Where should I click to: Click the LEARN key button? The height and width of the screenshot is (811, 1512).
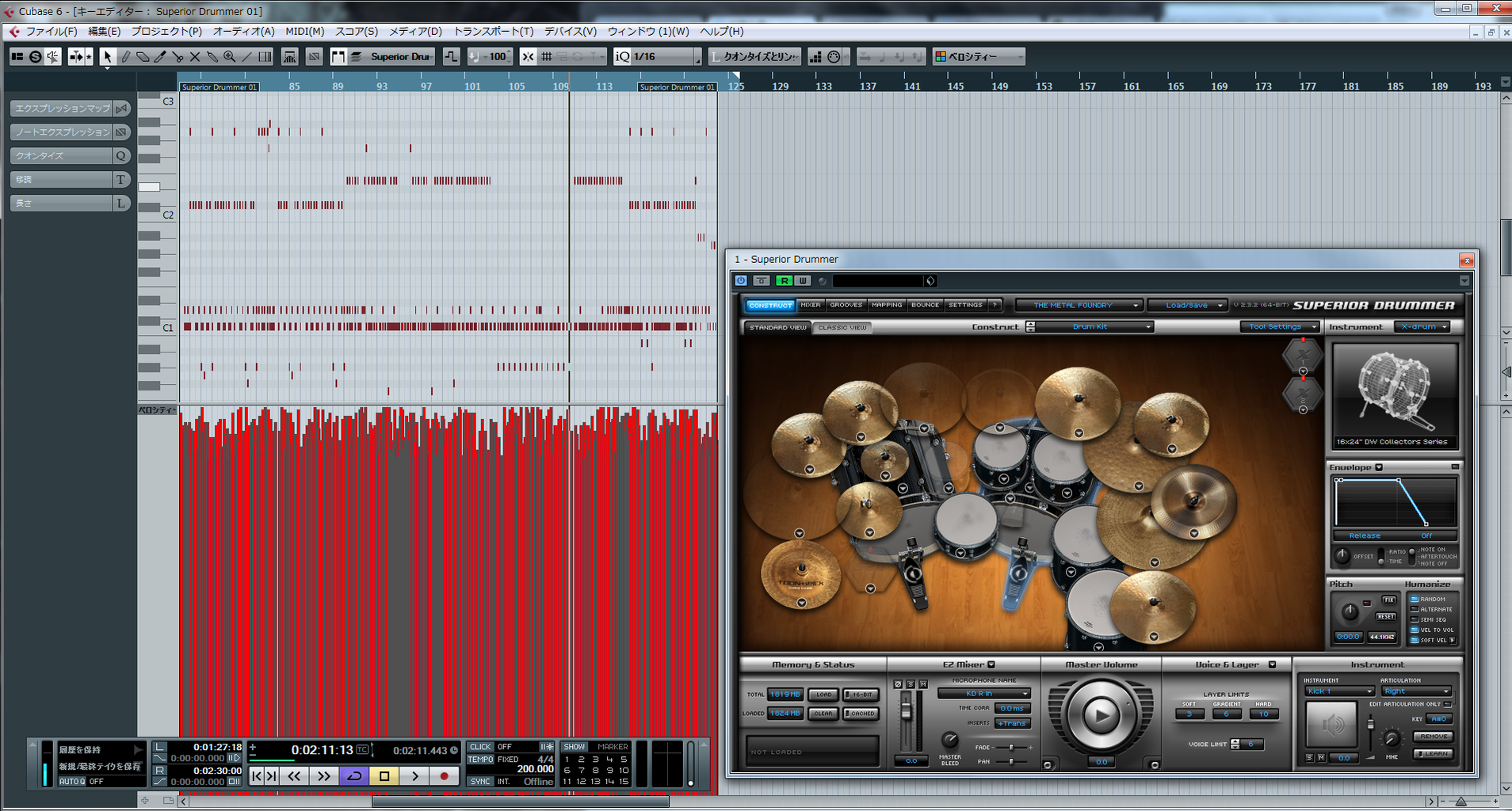pos(1434,754)
